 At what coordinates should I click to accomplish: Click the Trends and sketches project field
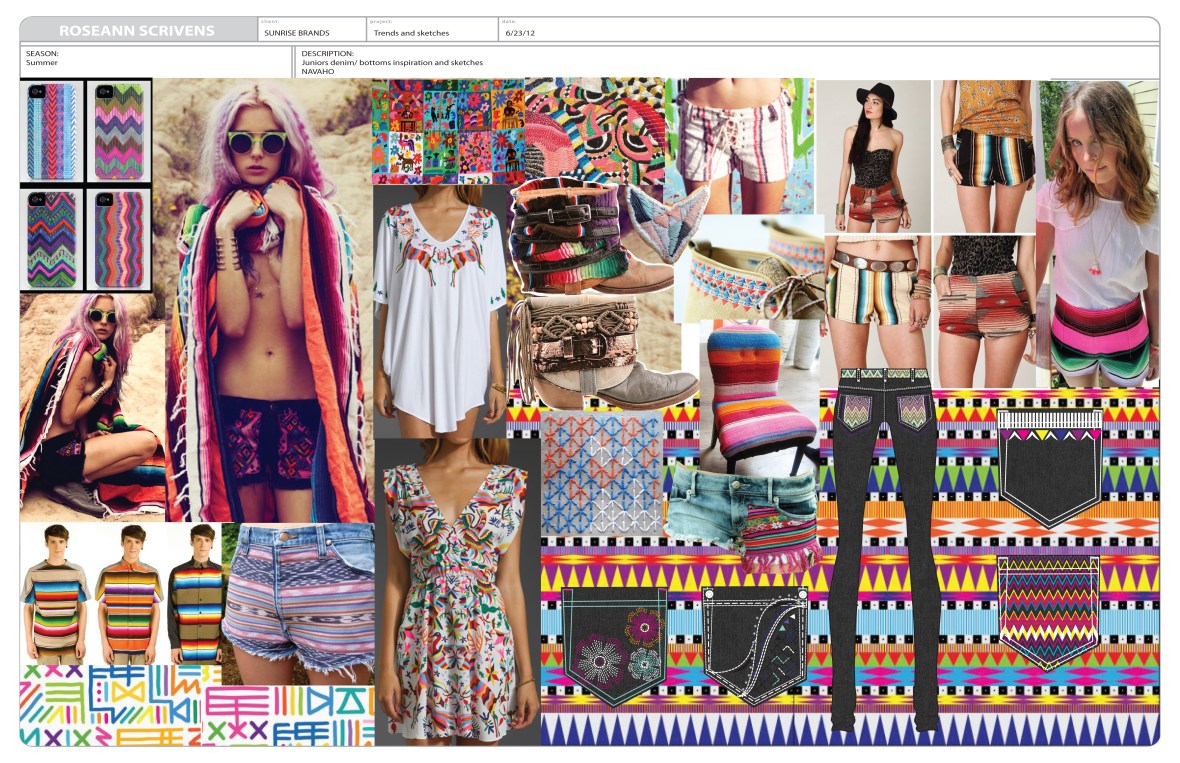tap(410, 30)
